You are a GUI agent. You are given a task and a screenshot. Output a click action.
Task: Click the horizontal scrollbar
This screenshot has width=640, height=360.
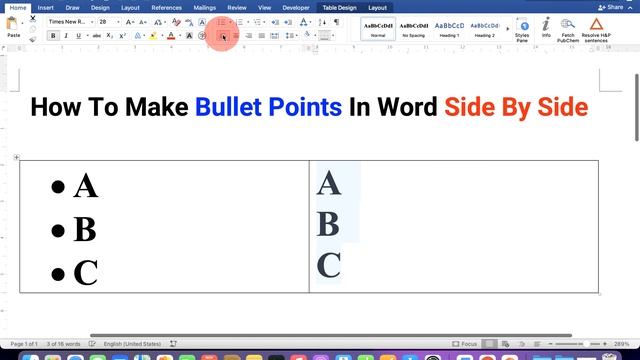[x=331, y=336]
